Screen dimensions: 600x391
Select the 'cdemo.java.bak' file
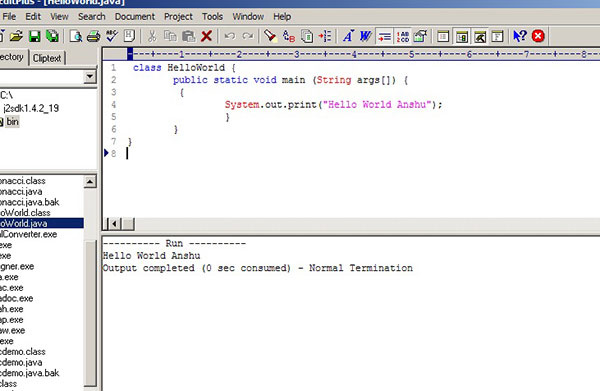point(29,373)
